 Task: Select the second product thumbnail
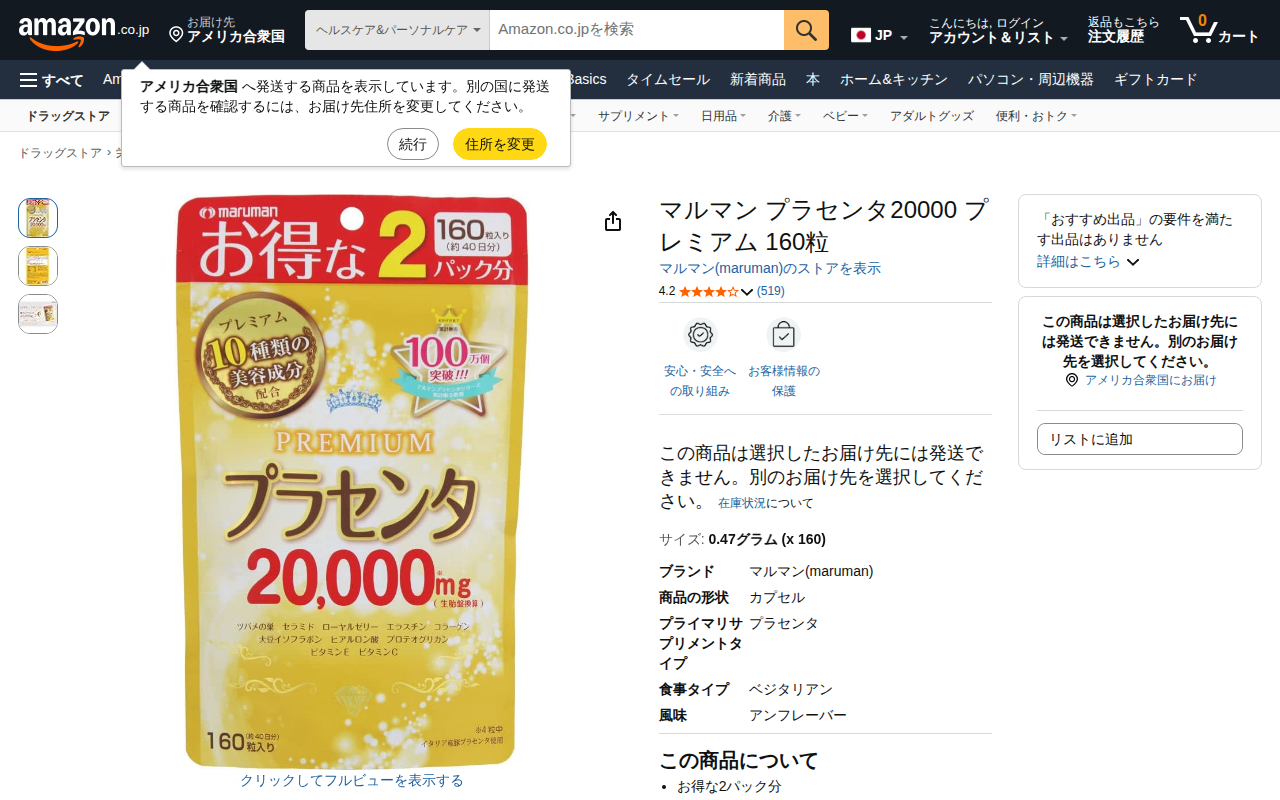(x=38, y=266)
